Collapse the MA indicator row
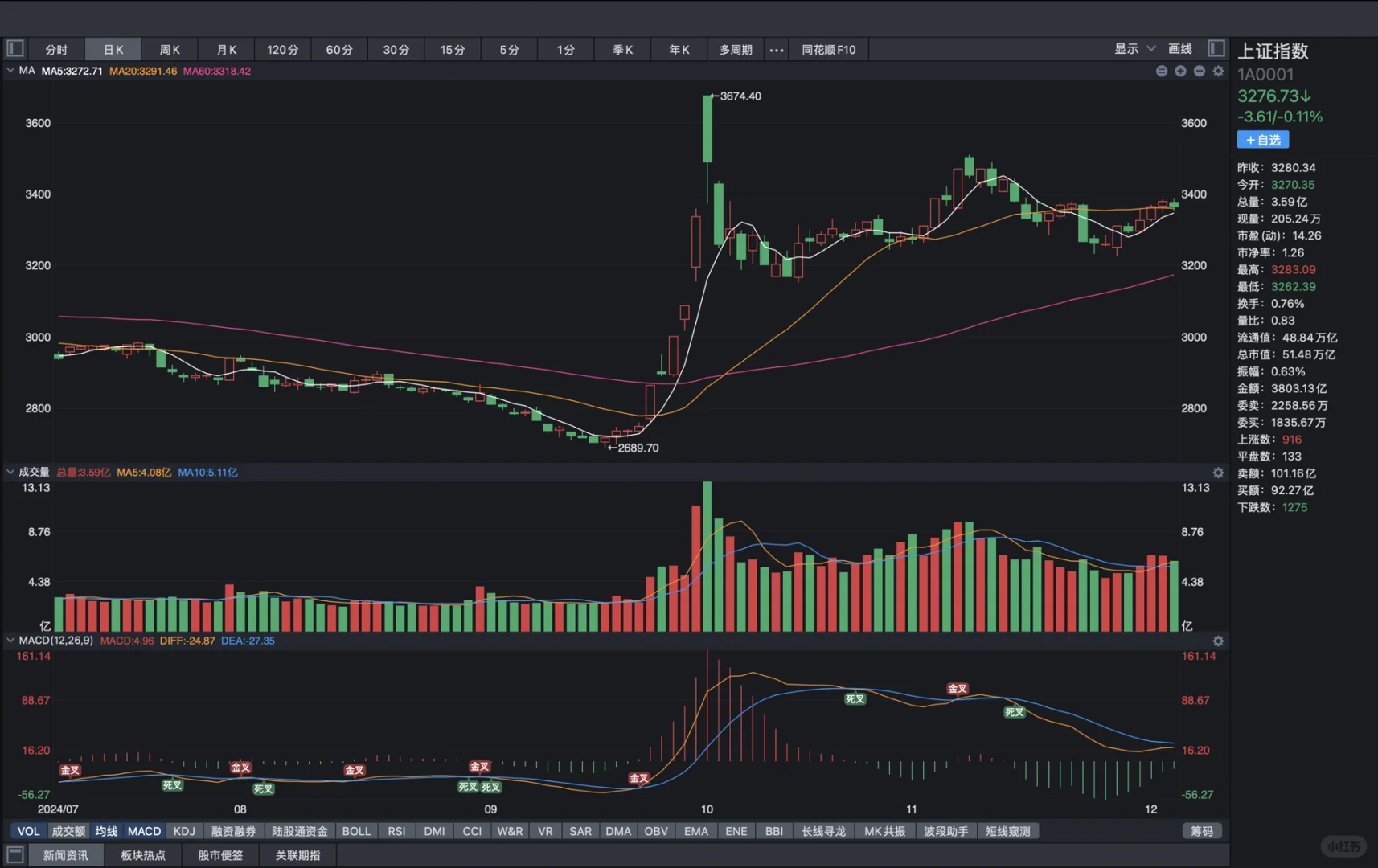Viewport: 1378px width, 868px height. coord(10,70)
